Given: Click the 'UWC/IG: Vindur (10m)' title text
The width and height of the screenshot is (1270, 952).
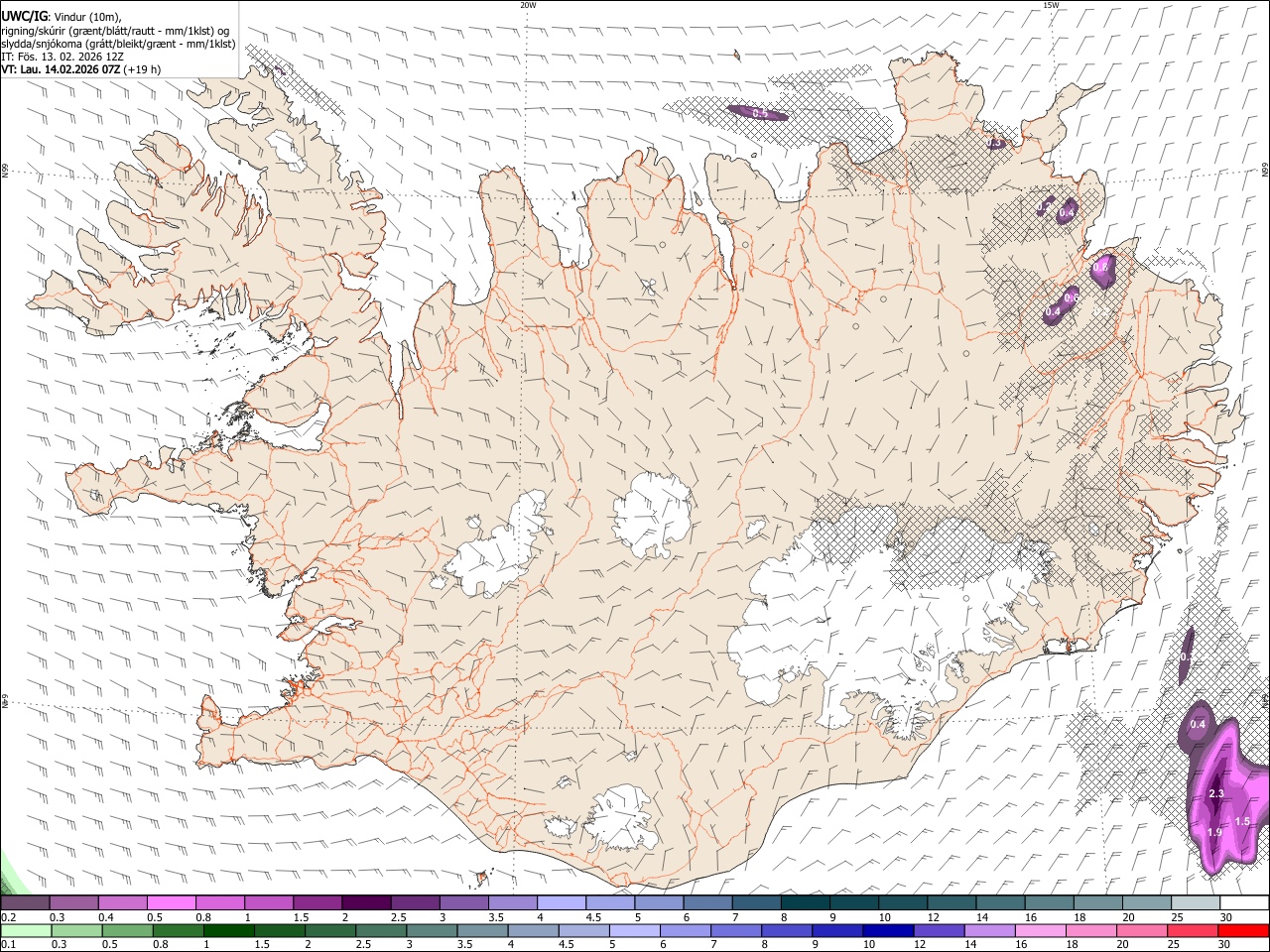Looking at the screenshot, I should pos(60,15).
